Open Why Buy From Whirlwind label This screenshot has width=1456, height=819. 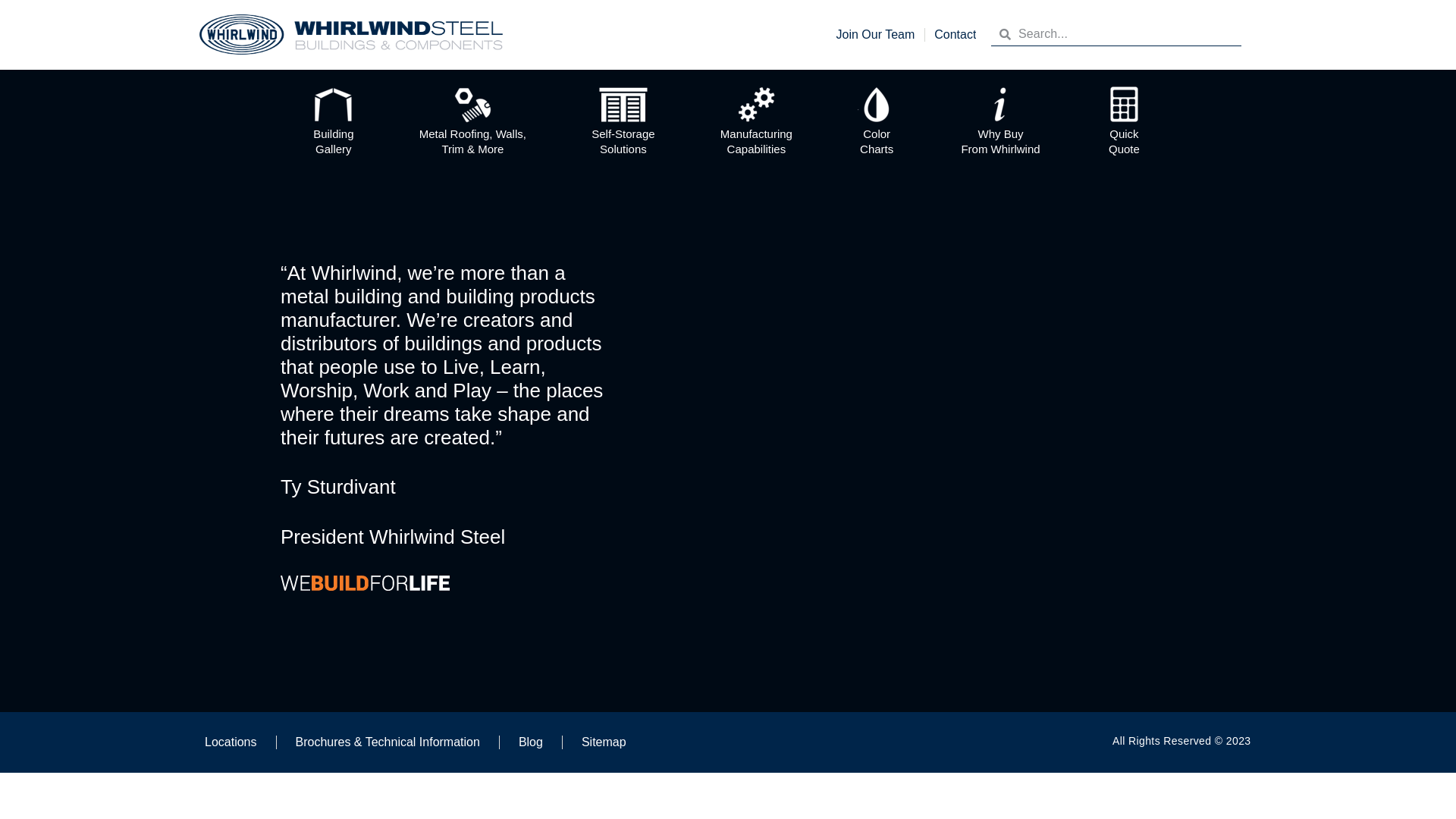[x=1000, y=142]
